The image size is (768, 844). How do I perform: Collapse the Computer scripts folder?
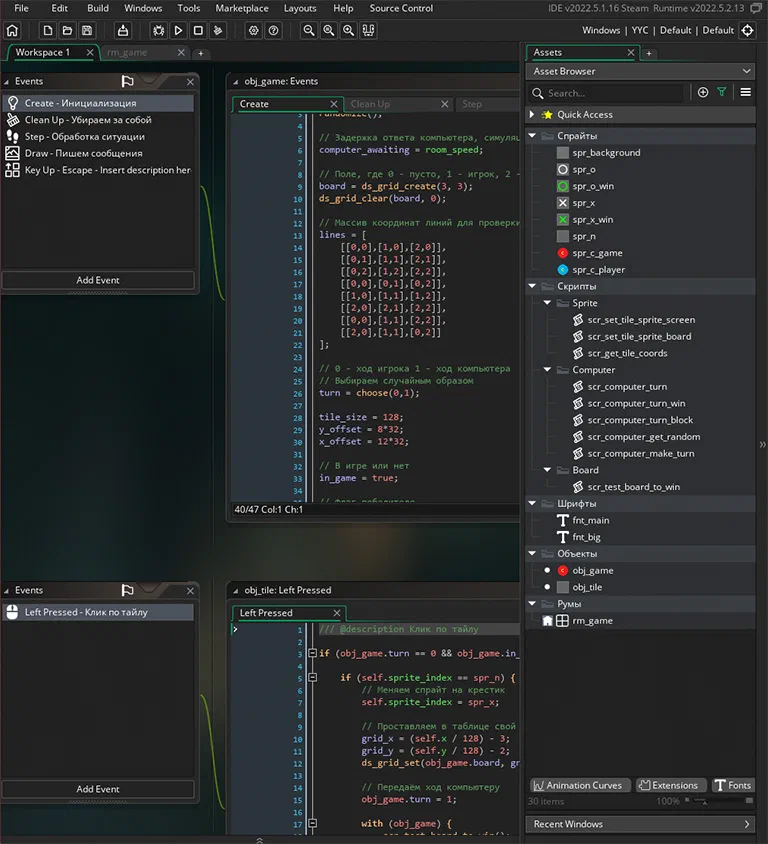547,370
